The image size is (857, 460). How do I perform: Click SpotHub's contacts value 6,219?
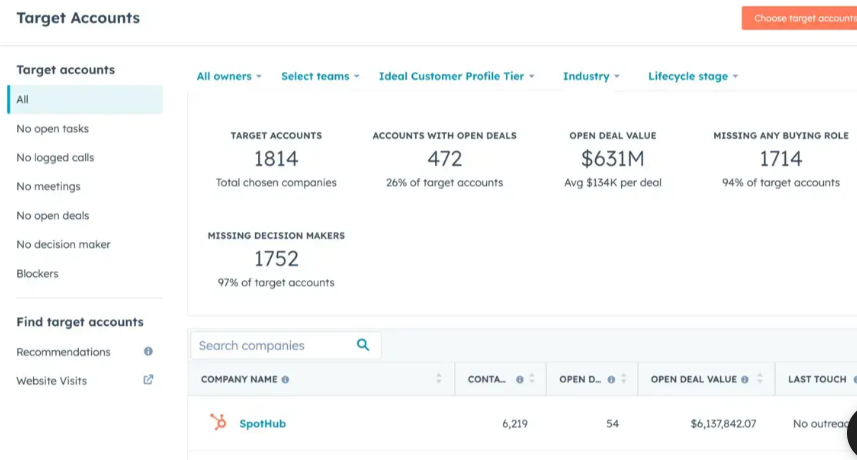[x=515, y=423]
